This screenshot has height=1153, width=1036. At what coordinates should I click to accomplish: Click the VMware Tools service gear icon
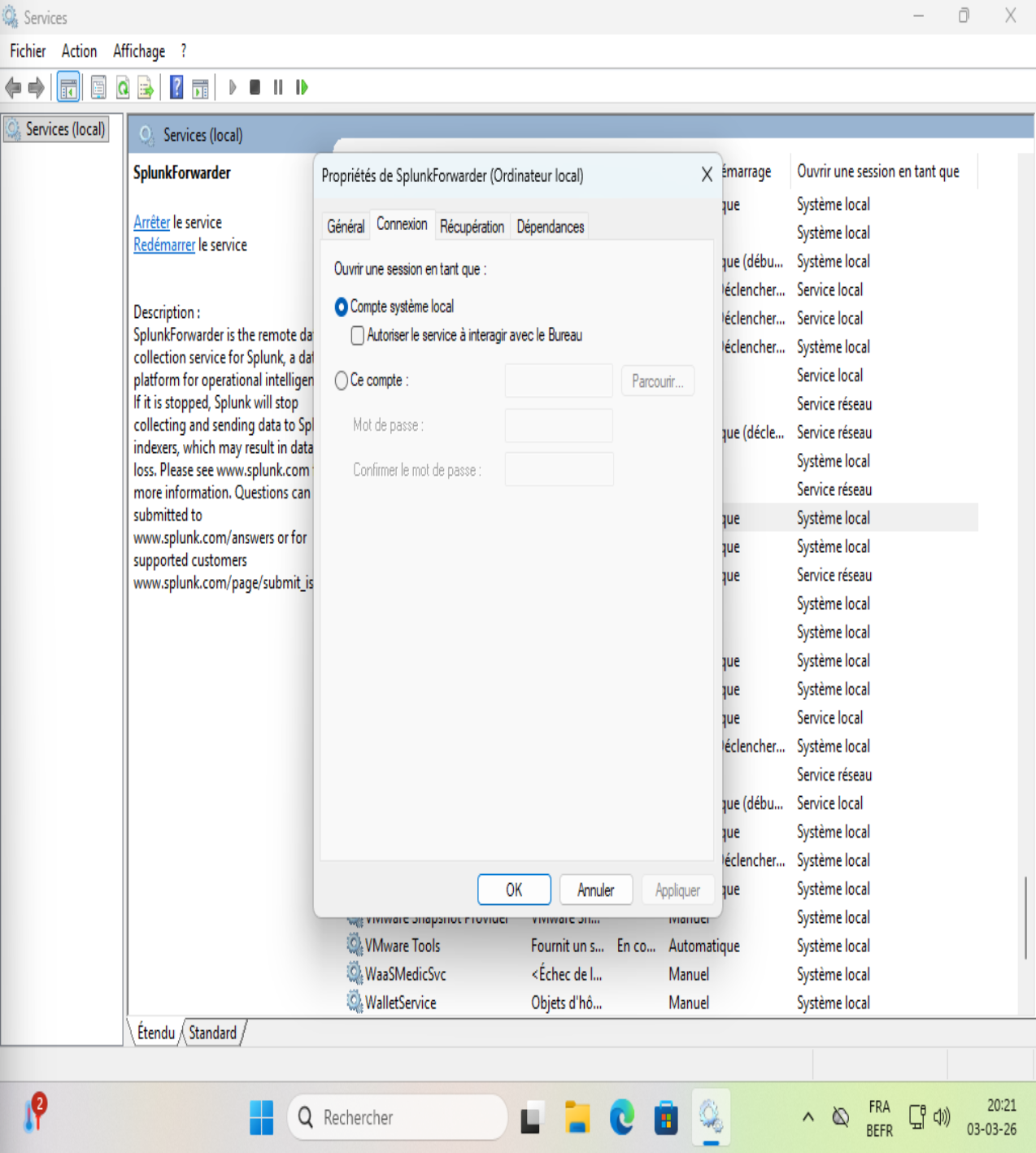click(x=355, y=944)
